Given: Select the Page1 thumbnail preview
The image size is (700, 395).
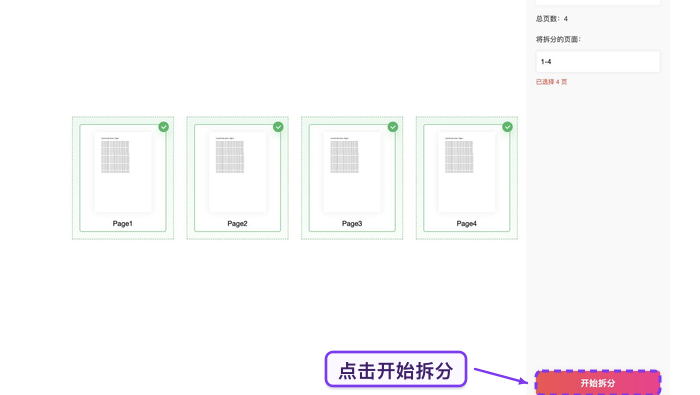Looking at the screenshot, I should point(123,172).
